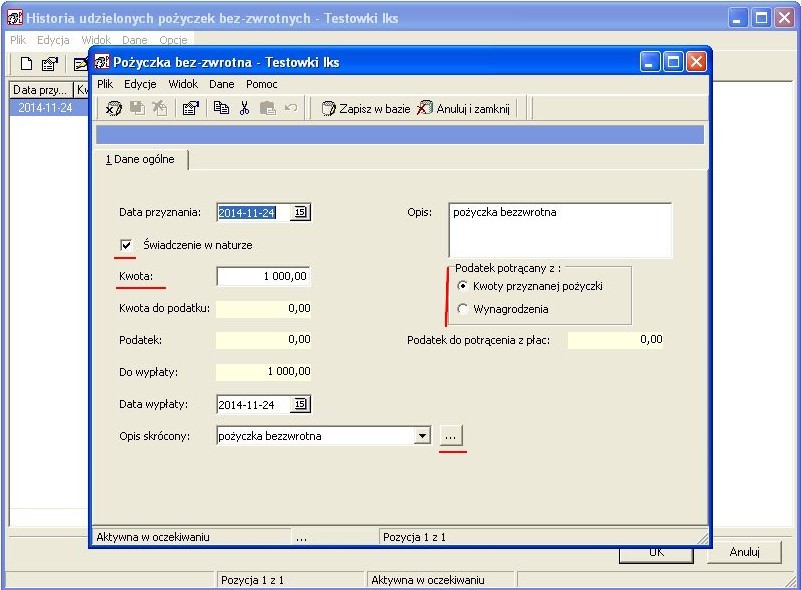Toggle the Świadczenie w naturze checkbox
The image size is (801, 590).
click(126, 245)
